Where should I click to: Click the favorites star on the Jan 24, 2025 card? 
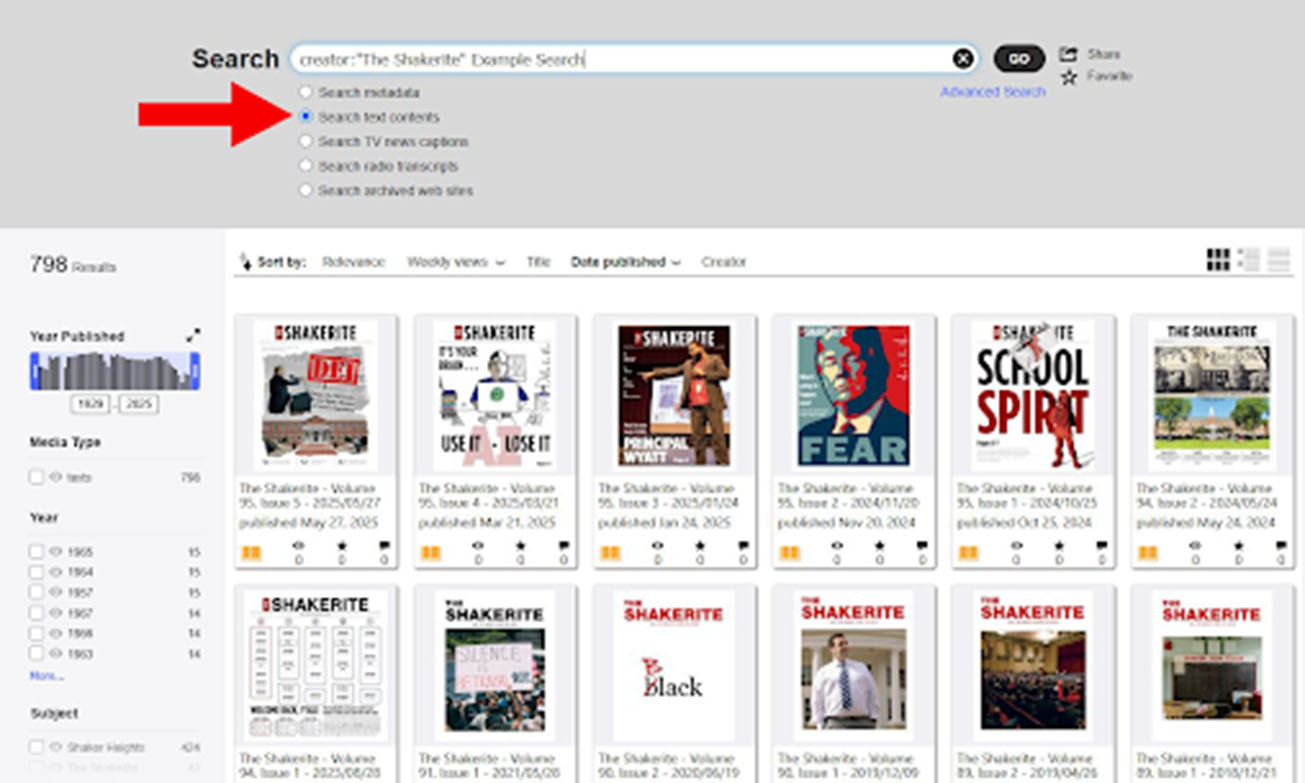(700, 546)
